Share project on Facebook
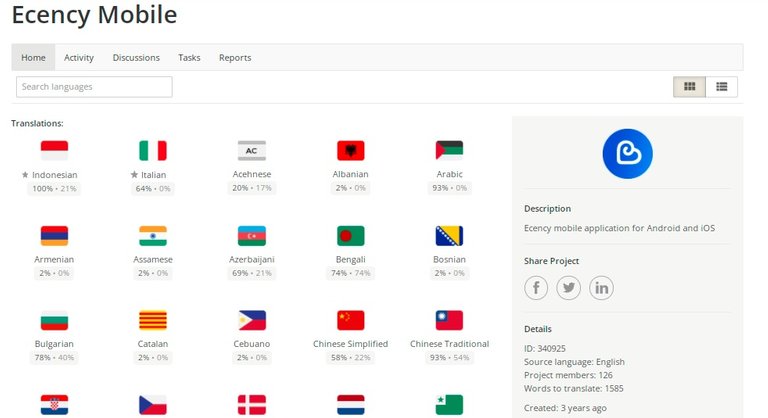Image resolution: width=768 pixels, height=418 pixels. point(536,288)
